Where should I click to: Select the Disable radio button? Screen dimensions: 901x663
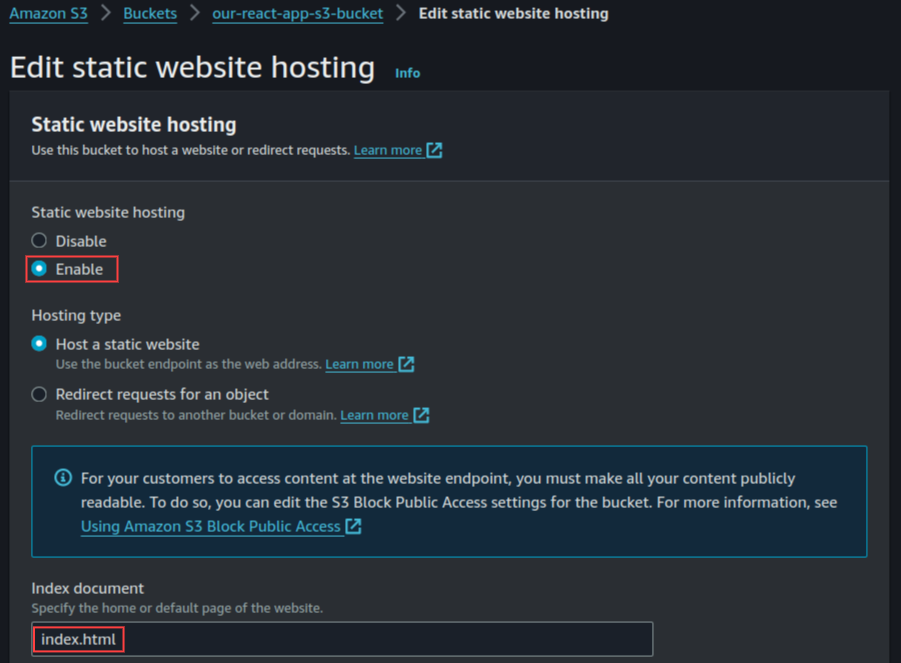pos(39,241)
